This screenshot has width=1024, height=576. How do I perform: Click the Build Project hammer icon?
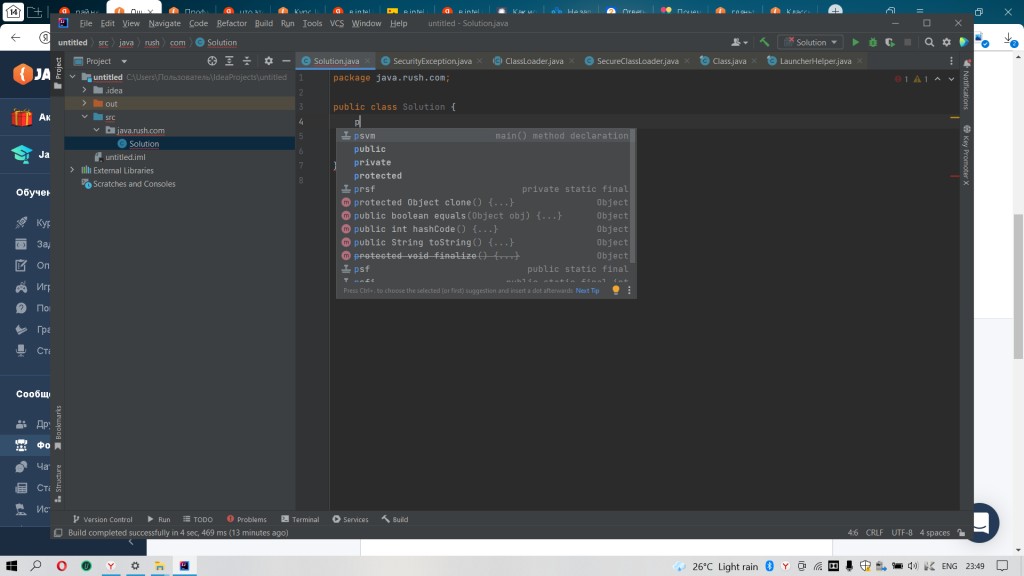pos(765,42)
